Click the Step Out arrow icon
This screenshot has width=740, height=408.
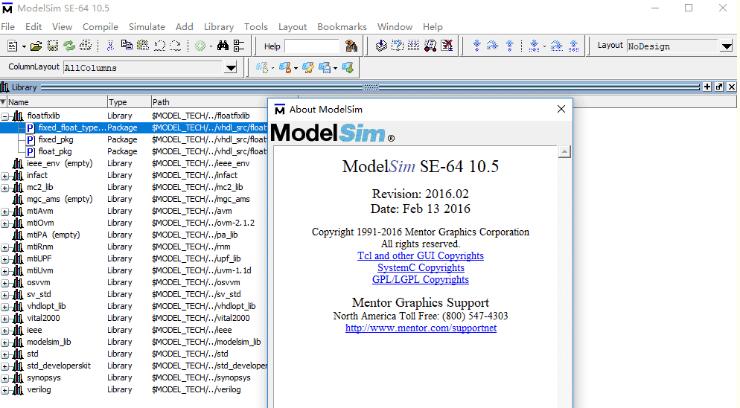coord(510,46)
